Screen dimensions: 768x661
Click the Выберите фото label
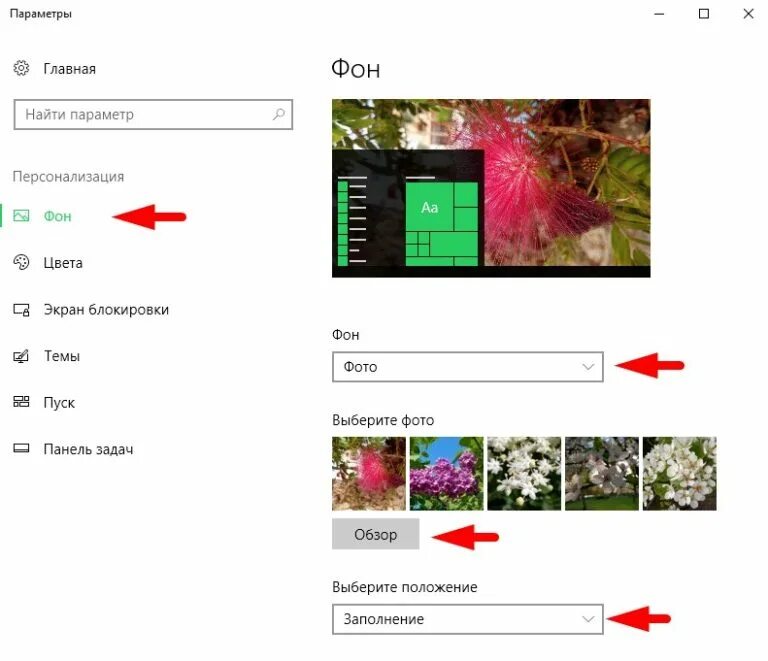383,420
